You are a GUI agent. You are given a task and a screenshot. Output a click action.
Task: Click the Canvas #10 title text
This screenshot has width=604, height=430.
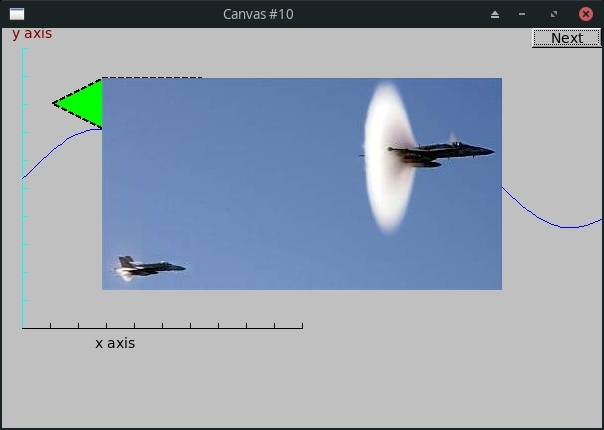258,14
